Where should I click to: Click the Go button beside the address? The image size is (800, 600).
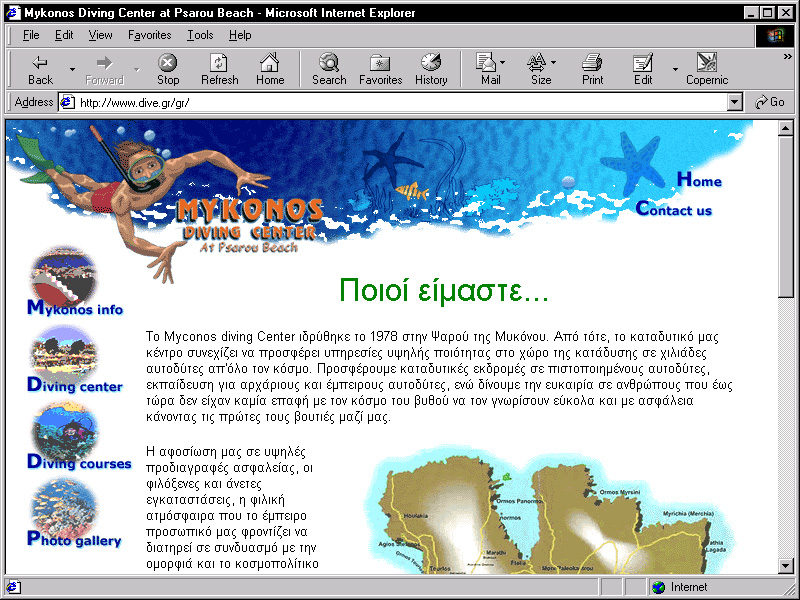tap(770, 103)
